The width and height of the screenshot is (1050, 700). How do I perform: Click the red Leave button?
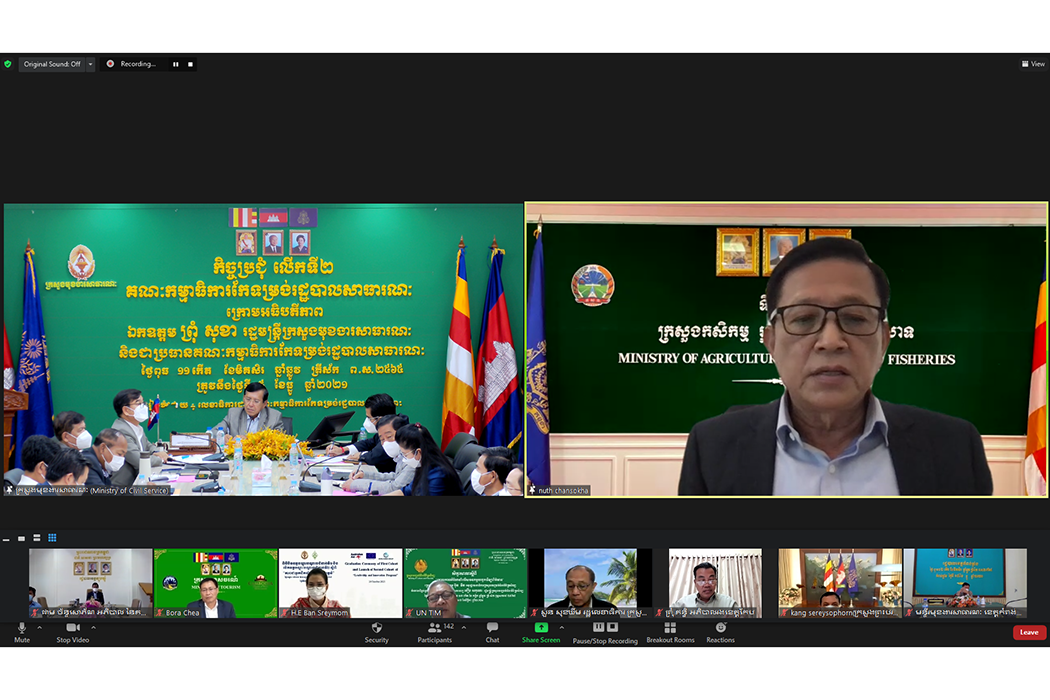(x=1029, y=632)
